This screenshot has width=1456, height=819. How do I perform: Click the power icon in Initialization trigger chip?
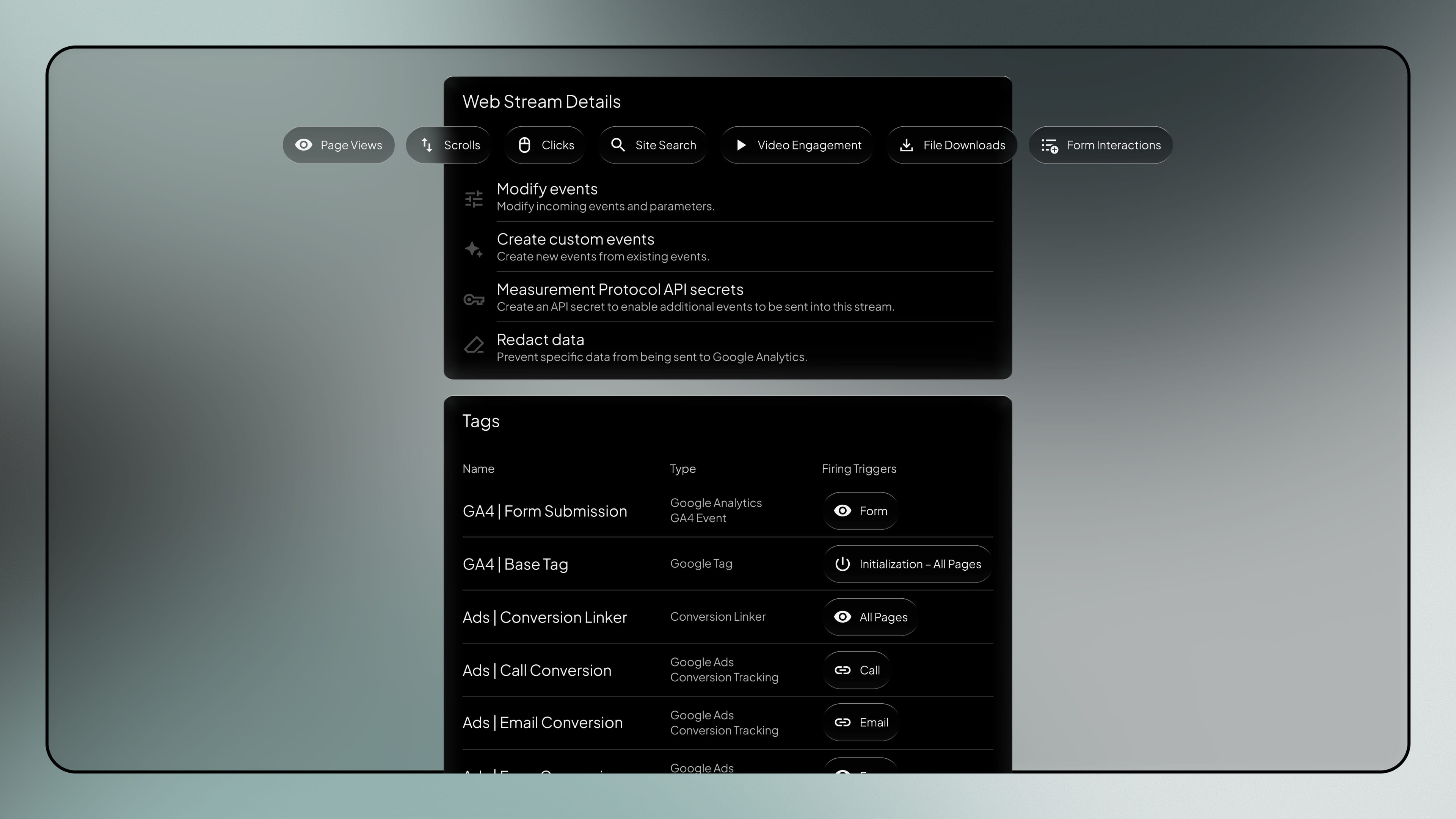(843, 564)
